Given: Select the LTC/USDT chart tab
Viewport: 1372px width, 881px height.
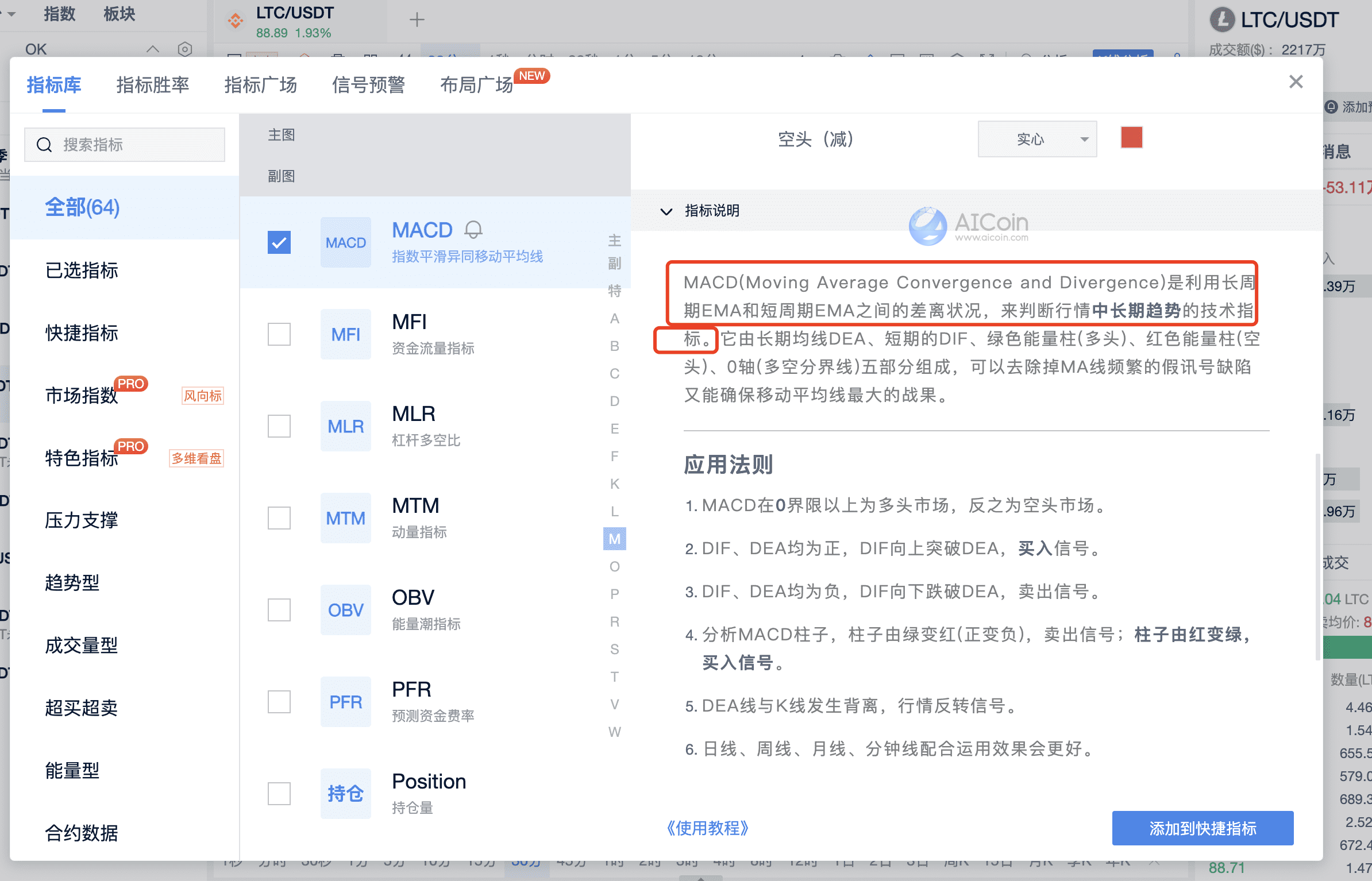Looking at the screenshot, I should [300, 21].
